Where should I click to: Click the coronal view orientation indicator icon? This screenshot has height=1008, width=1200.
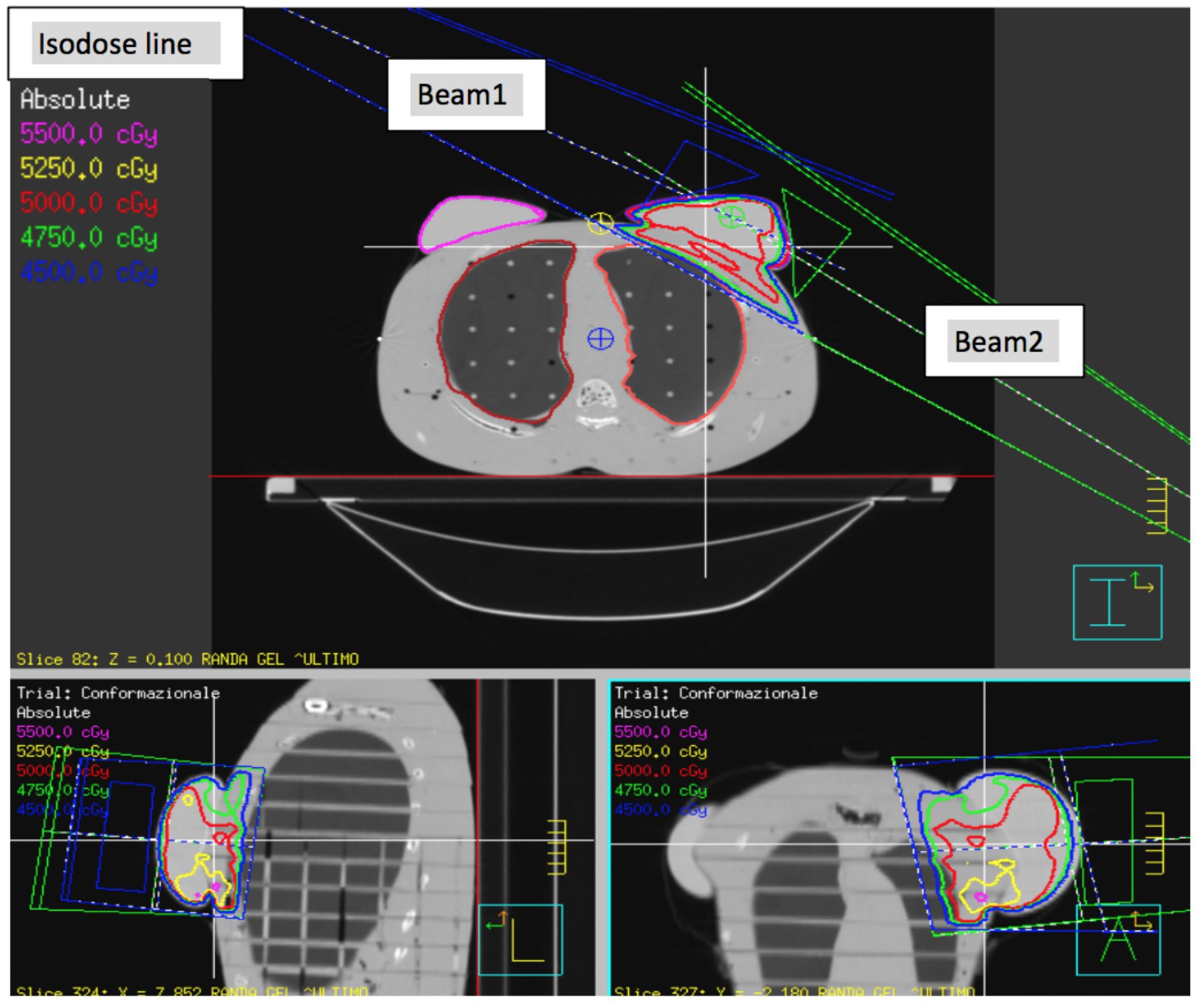(1118, 939)
